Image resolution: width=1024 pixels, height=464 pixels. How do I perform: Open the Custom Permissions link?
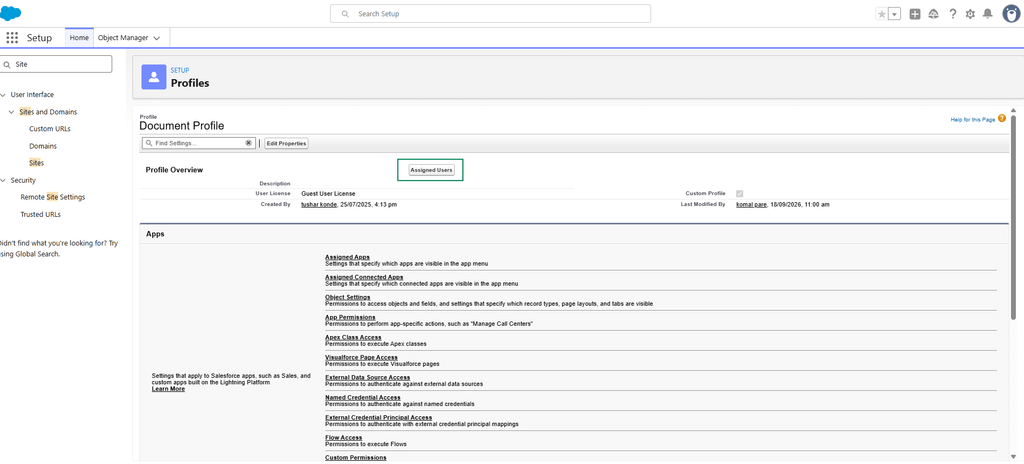coord(356,457)
